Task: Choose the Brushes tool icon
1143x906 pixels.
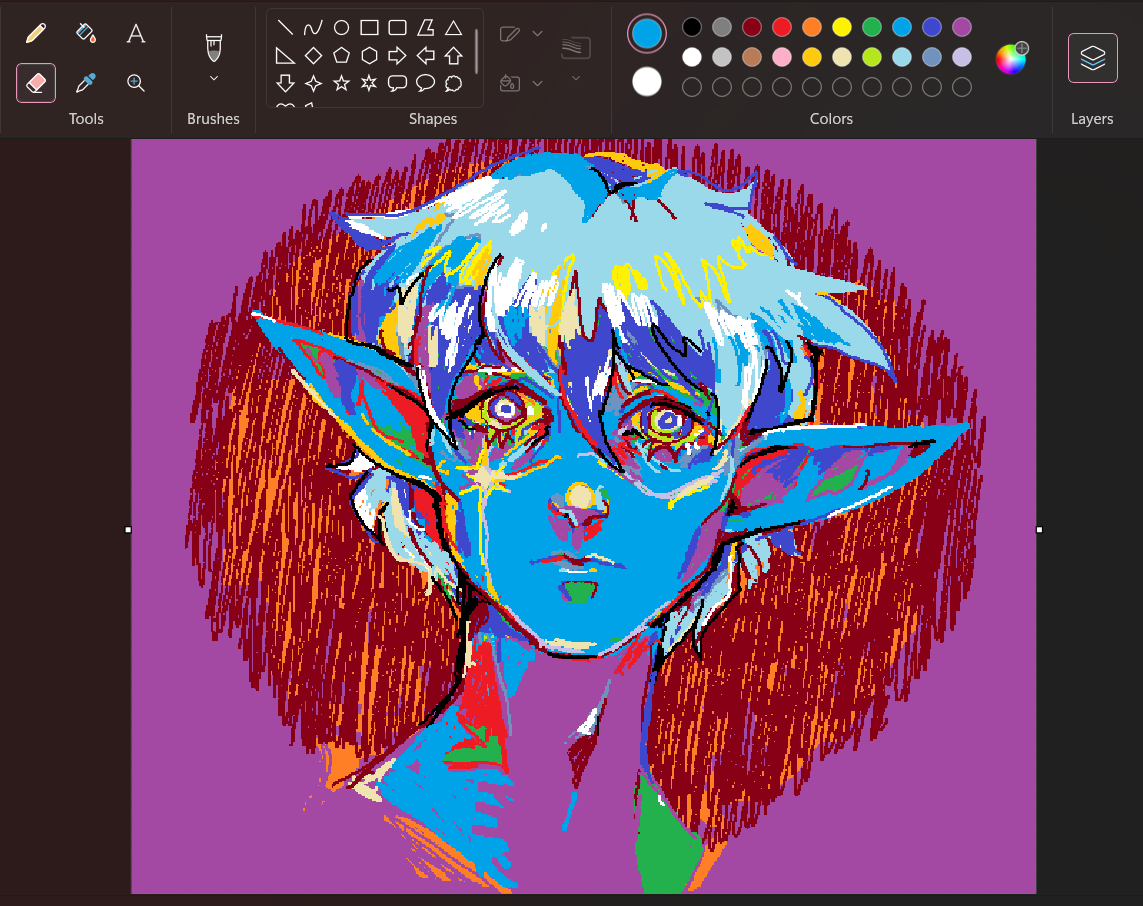Action: pyautogui.click(x=214, y=48)
